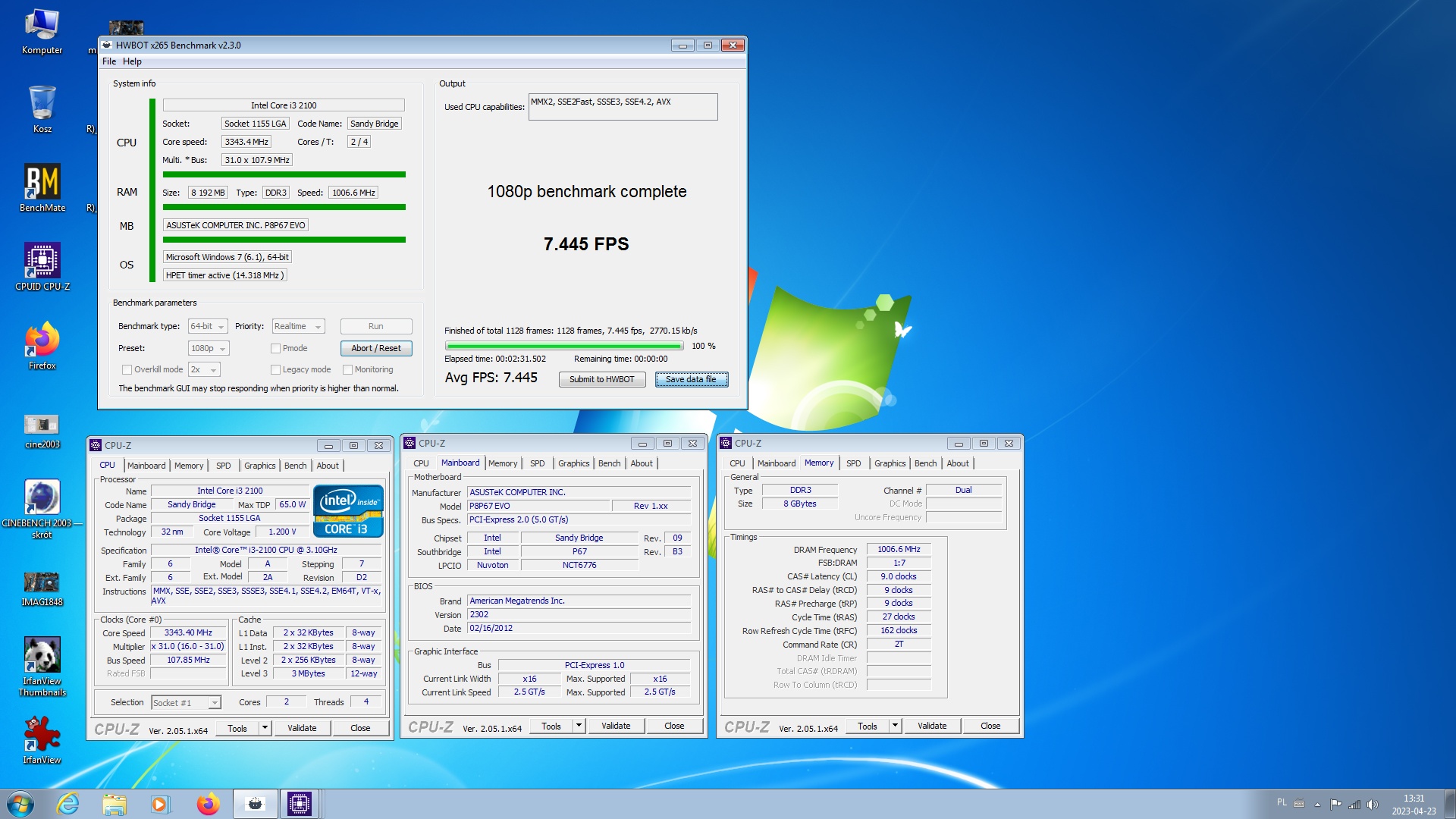Viewport: 1456px width, 819px height.
Task: Launch the IrfanView Thumbnails desktop shortcut
Action: pyautogui.click(x=42, y=667)
